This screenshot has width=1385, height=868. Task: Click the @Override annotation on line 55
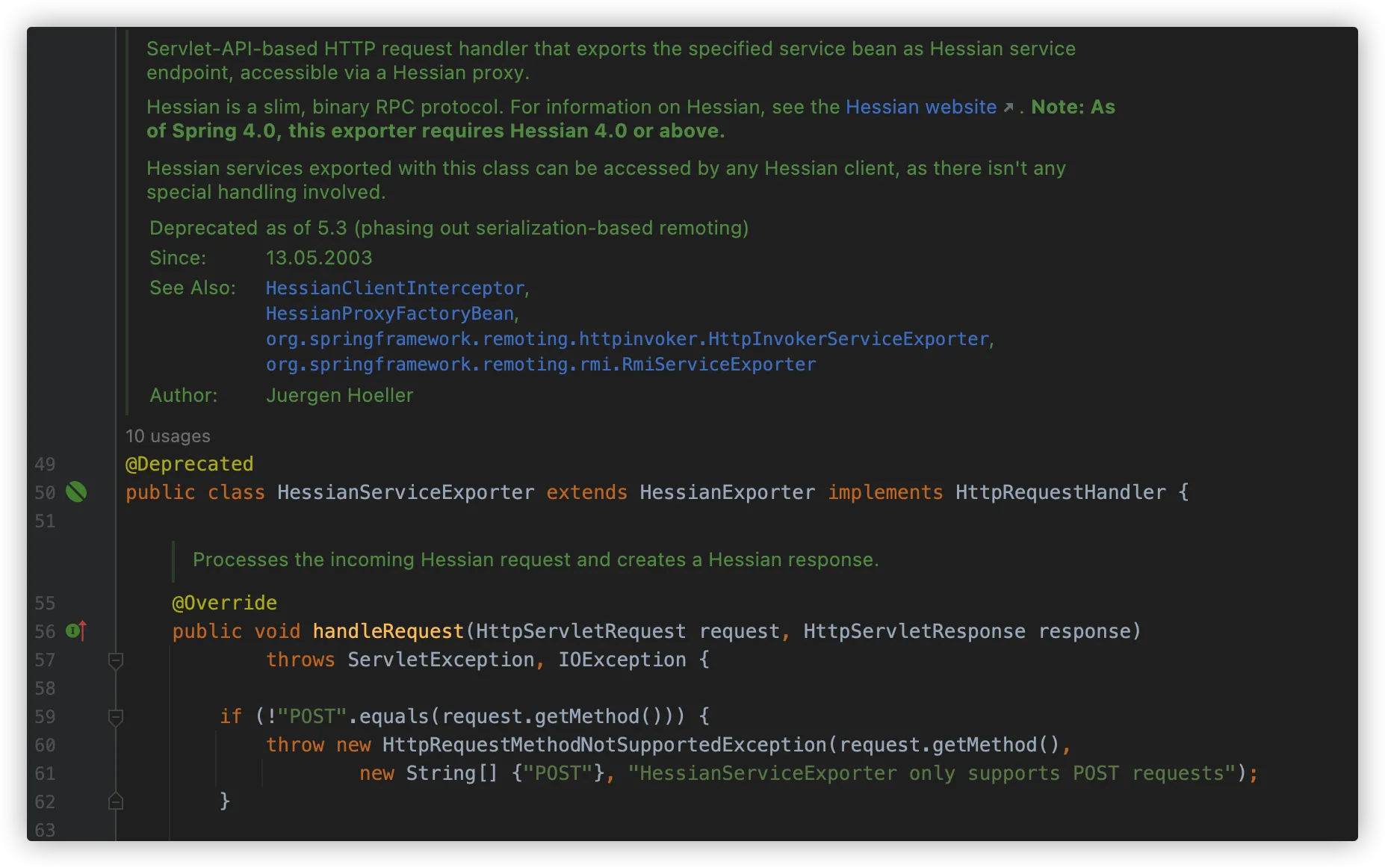pos(225,603)
